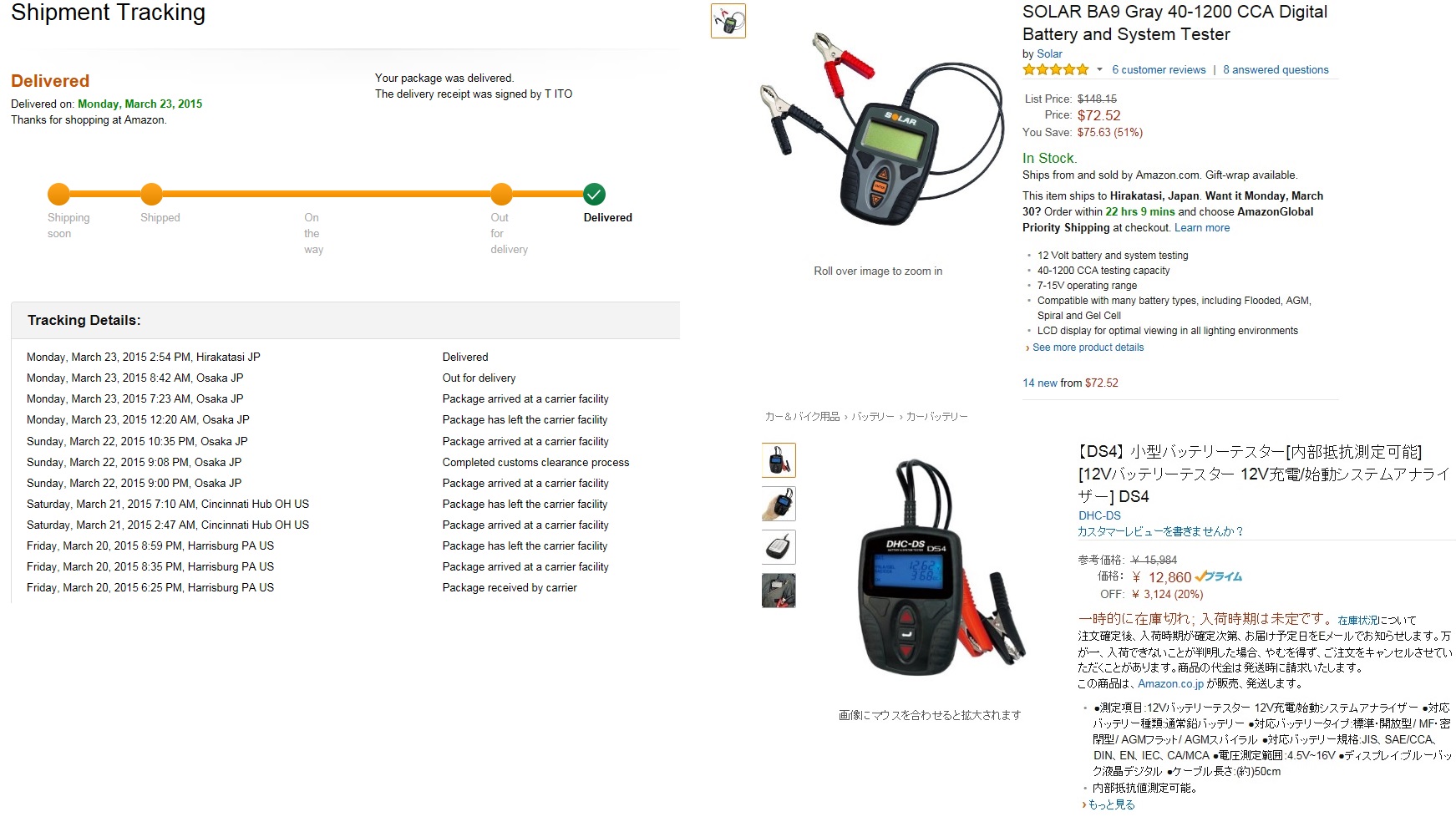Screen dimensions: 1456x827
Task: Select the third DS4 thumbnail with cables
Action: click(779, 547)
